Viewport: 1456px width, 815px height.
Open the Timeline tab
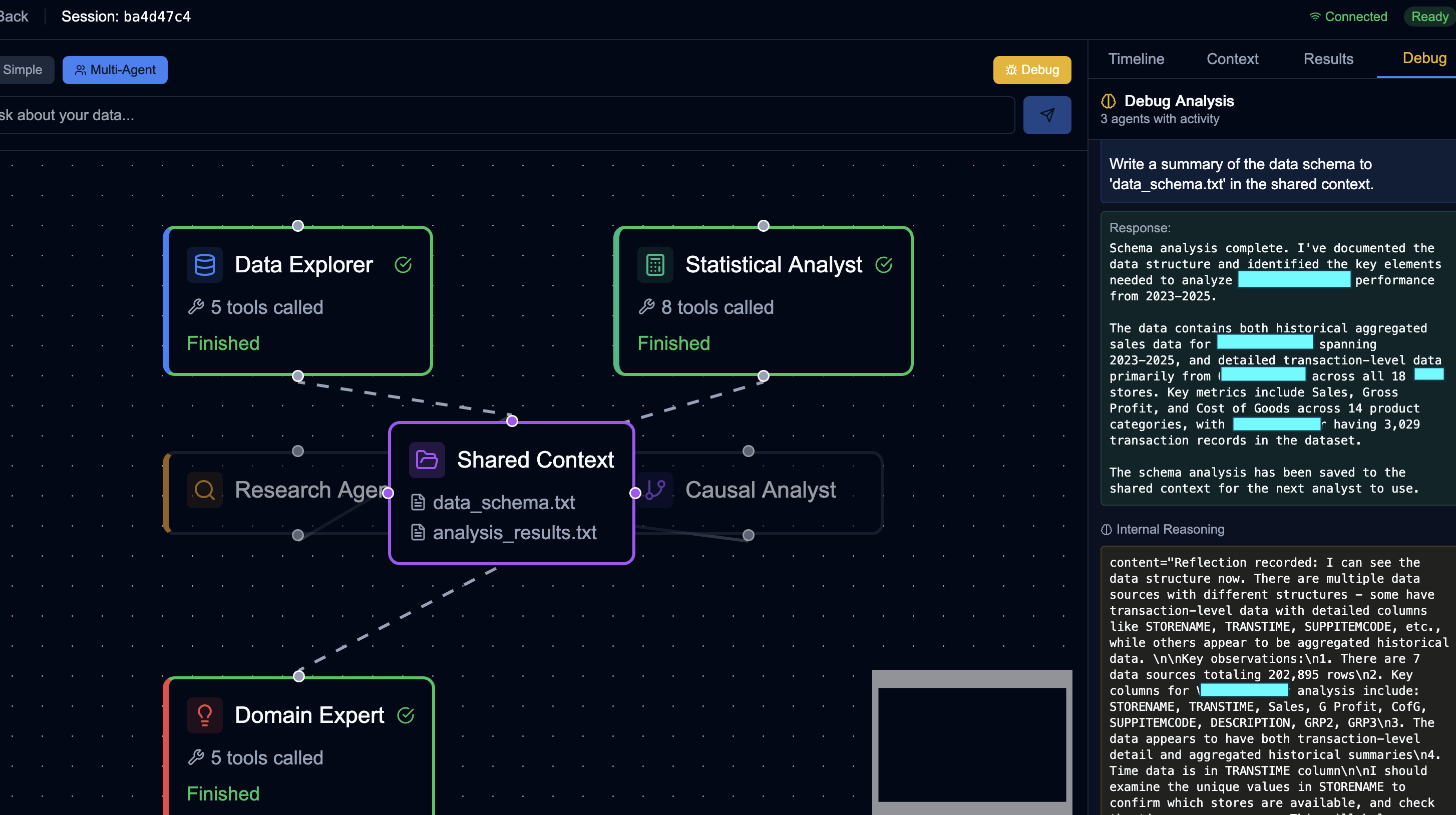click(x=1136, y=59)
